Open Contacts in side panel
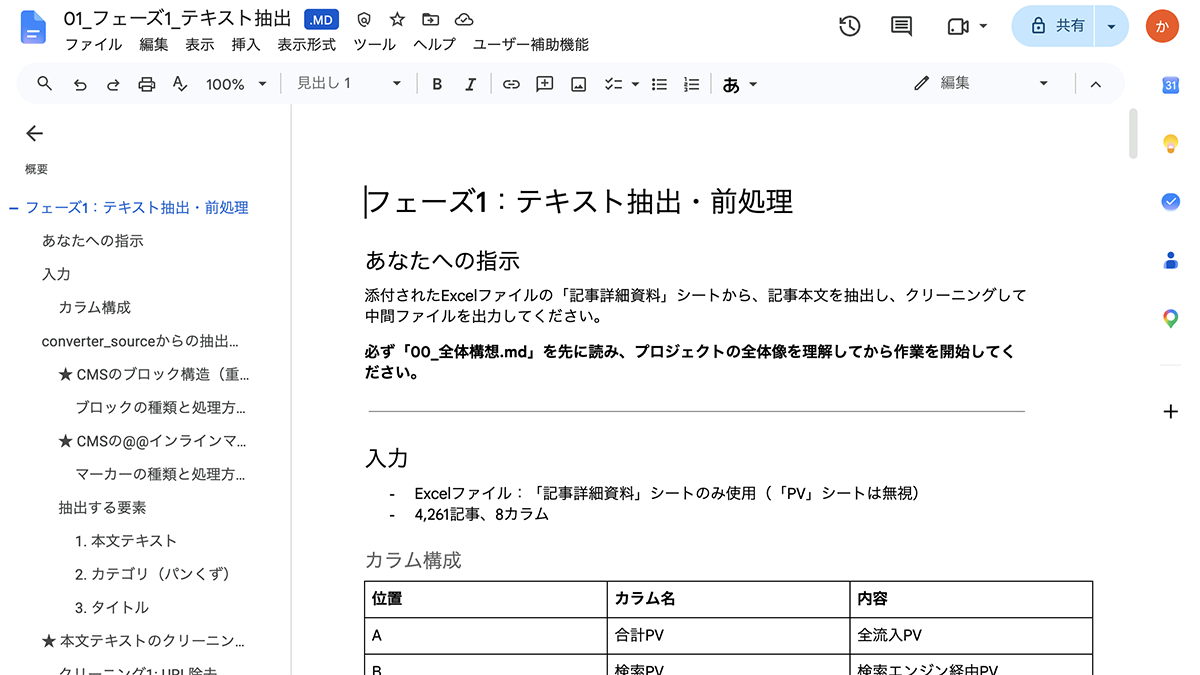The height and width of the screenshot is (675, 1200). coord(1171,260)
